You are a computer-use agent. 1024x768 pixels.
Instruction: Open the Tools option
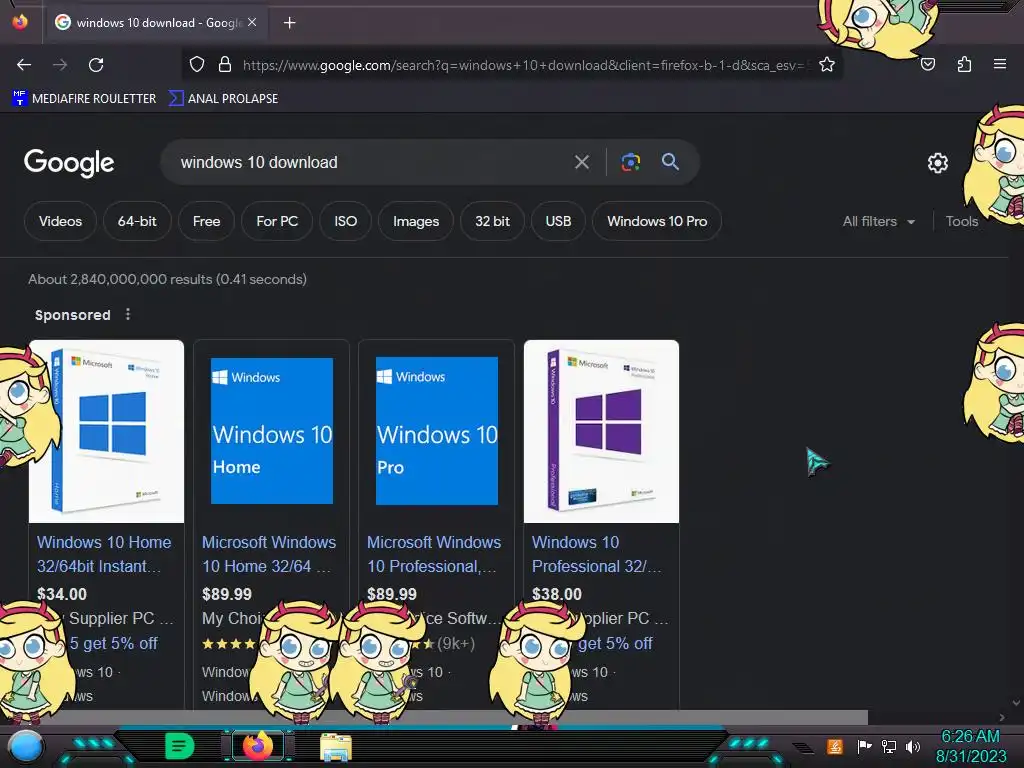coord(961,221)
